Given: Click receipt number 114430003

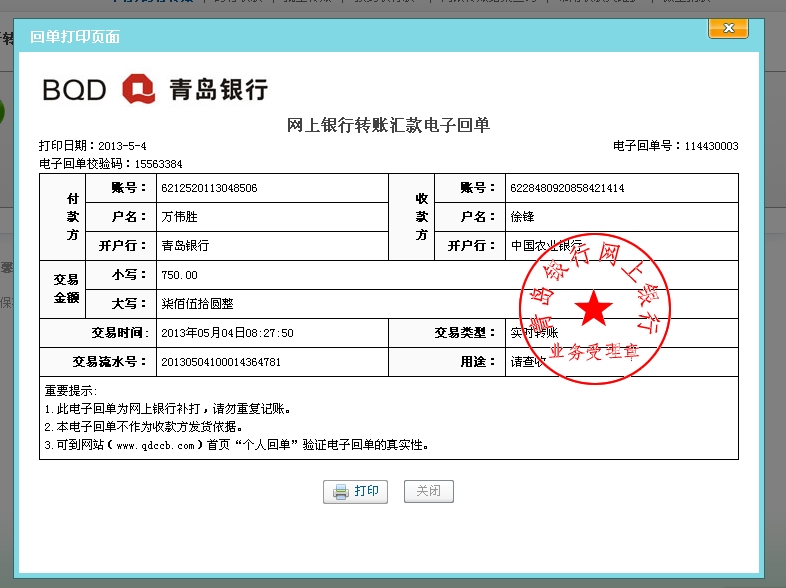Looking at the screenshot, I should [711, 146].
